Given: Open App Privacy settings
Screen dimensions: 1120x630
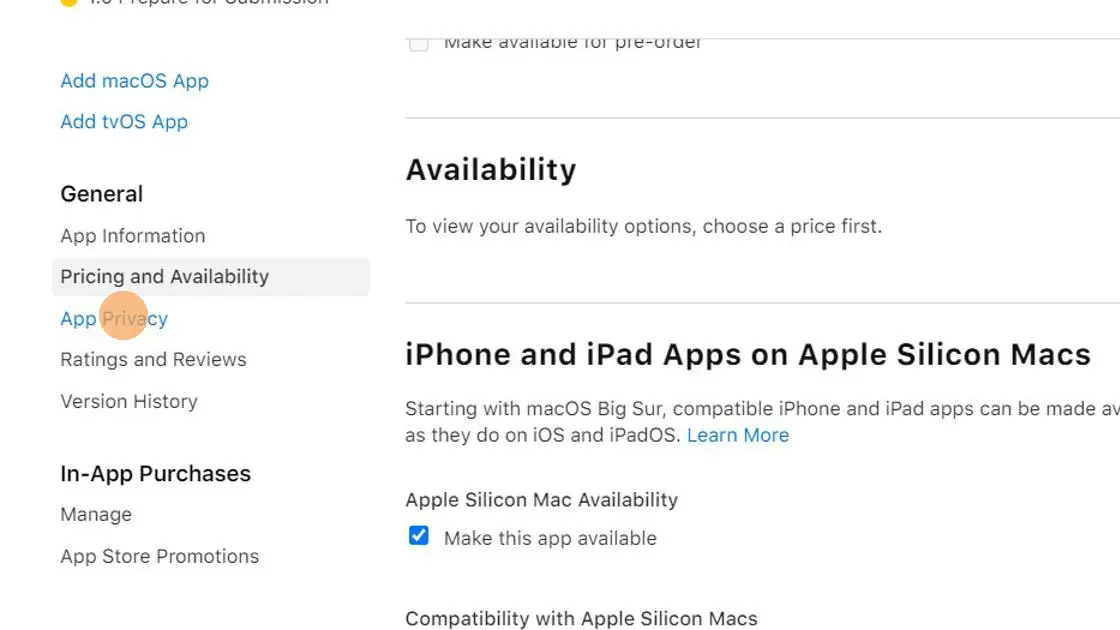Looking at the screenshot, I should [113, 318].
